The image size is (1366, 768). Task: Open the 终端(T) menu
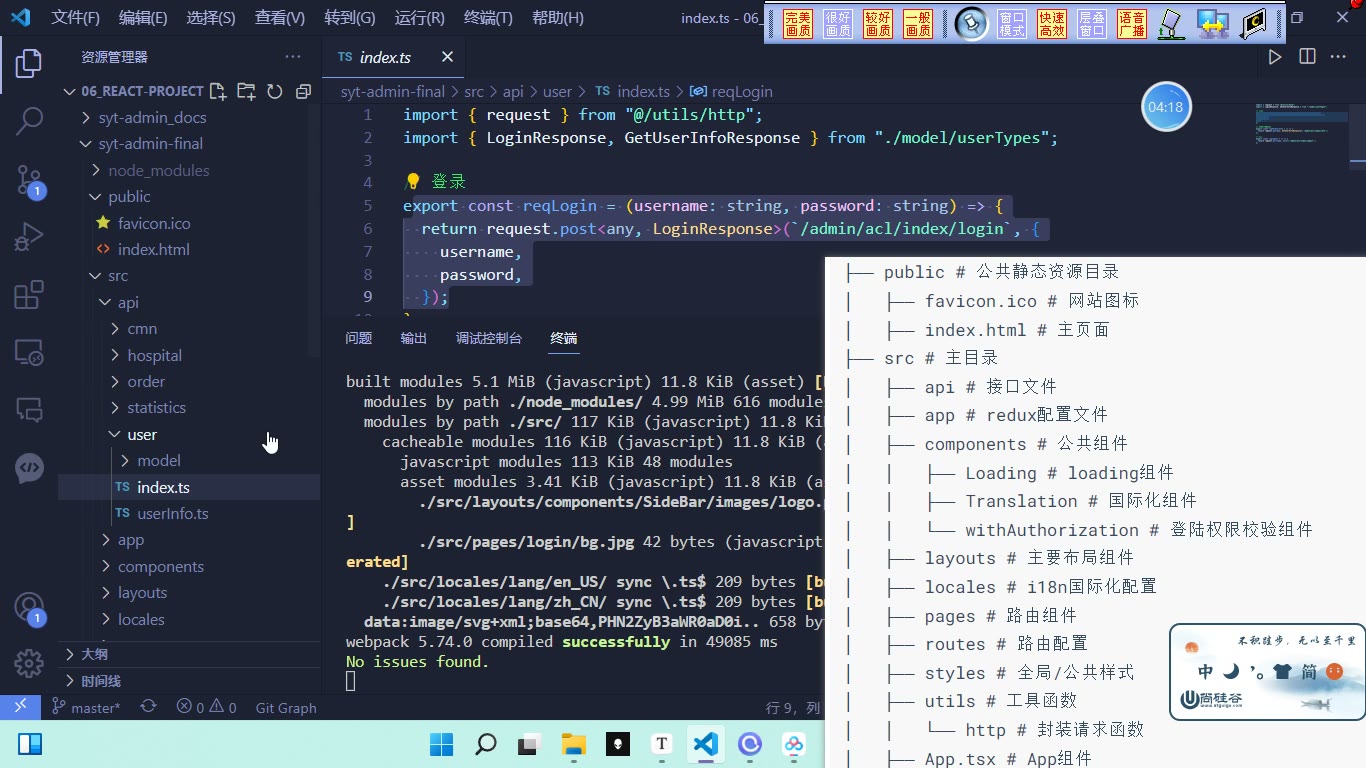pyautogui.click(x=489, y=18)
